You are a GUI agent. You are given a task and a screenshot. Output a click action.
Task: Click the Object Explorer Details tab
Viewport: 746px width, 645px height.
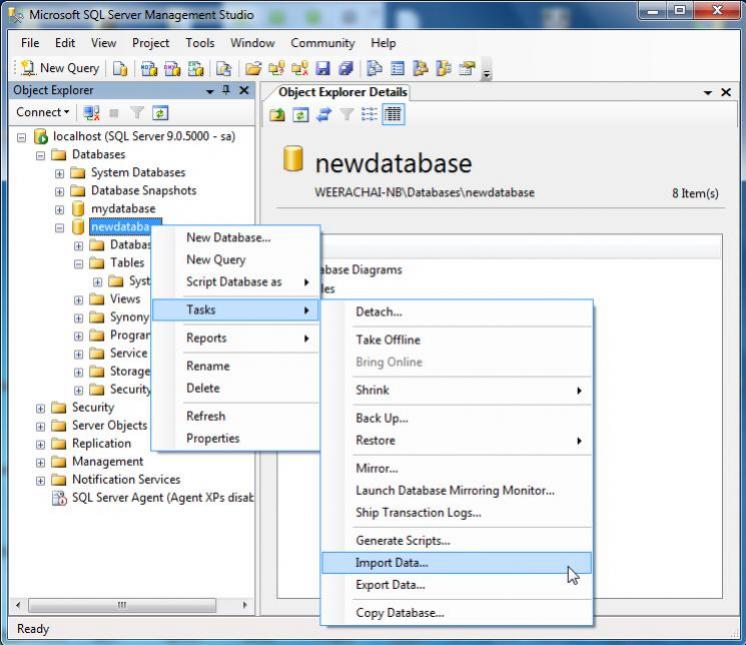tap(343, 92)
